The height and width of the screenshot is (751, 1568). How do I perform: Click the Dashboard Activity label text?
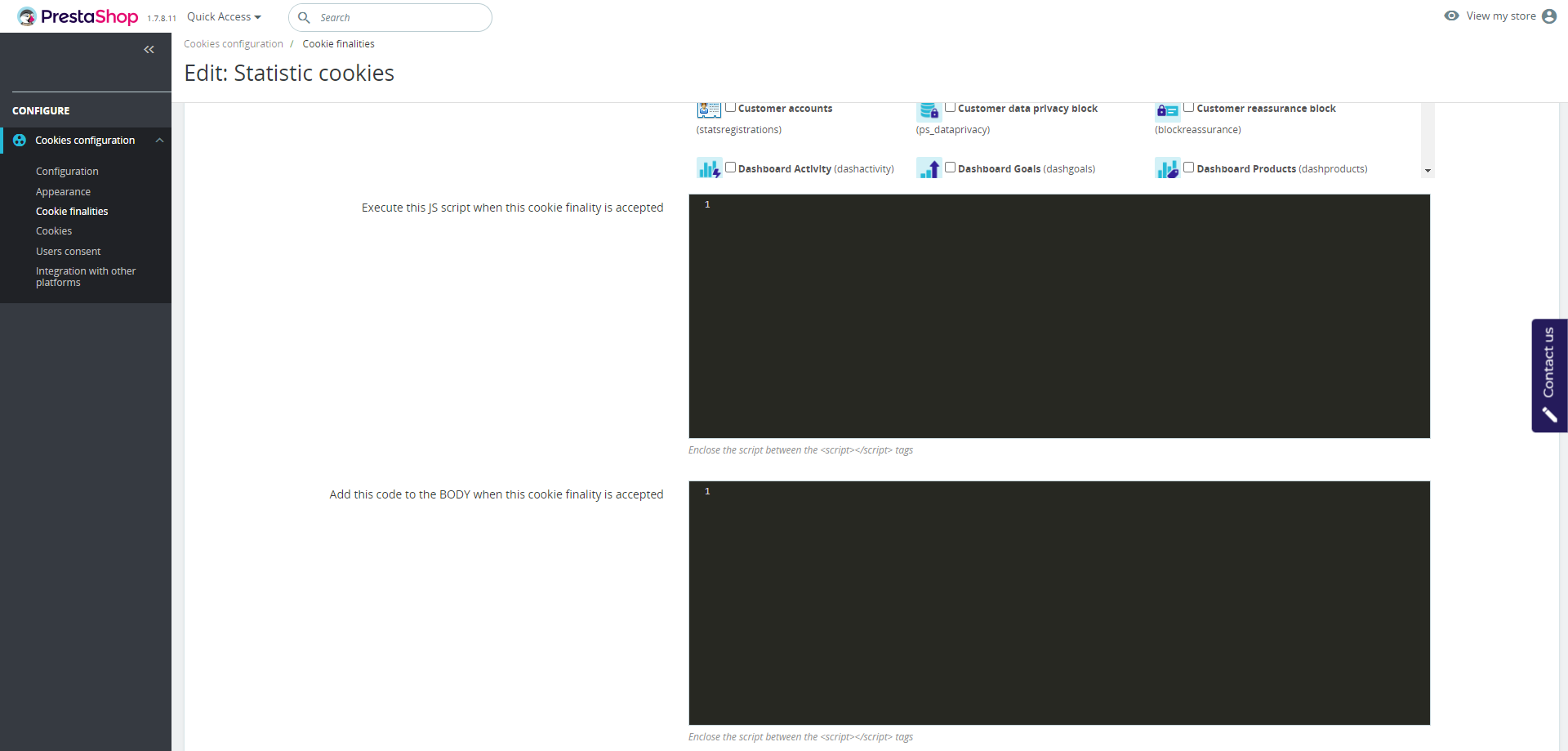click(816, 169)
